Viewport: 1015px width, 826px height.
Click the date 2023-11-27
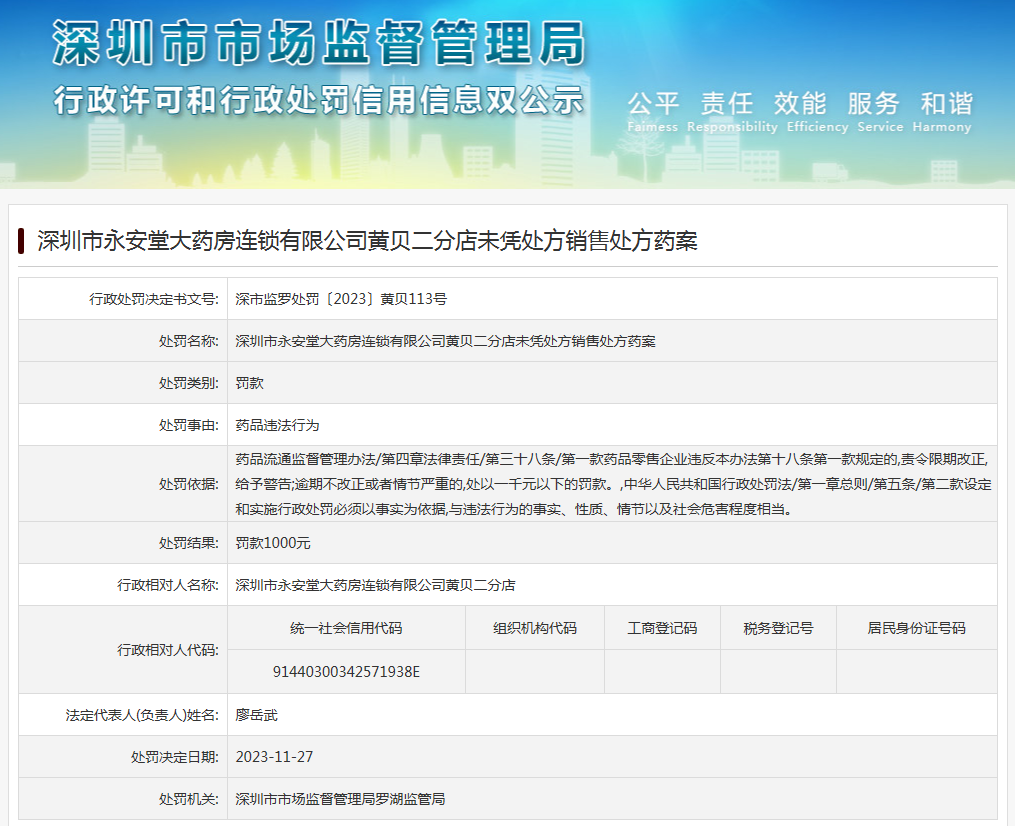point(274,757)
